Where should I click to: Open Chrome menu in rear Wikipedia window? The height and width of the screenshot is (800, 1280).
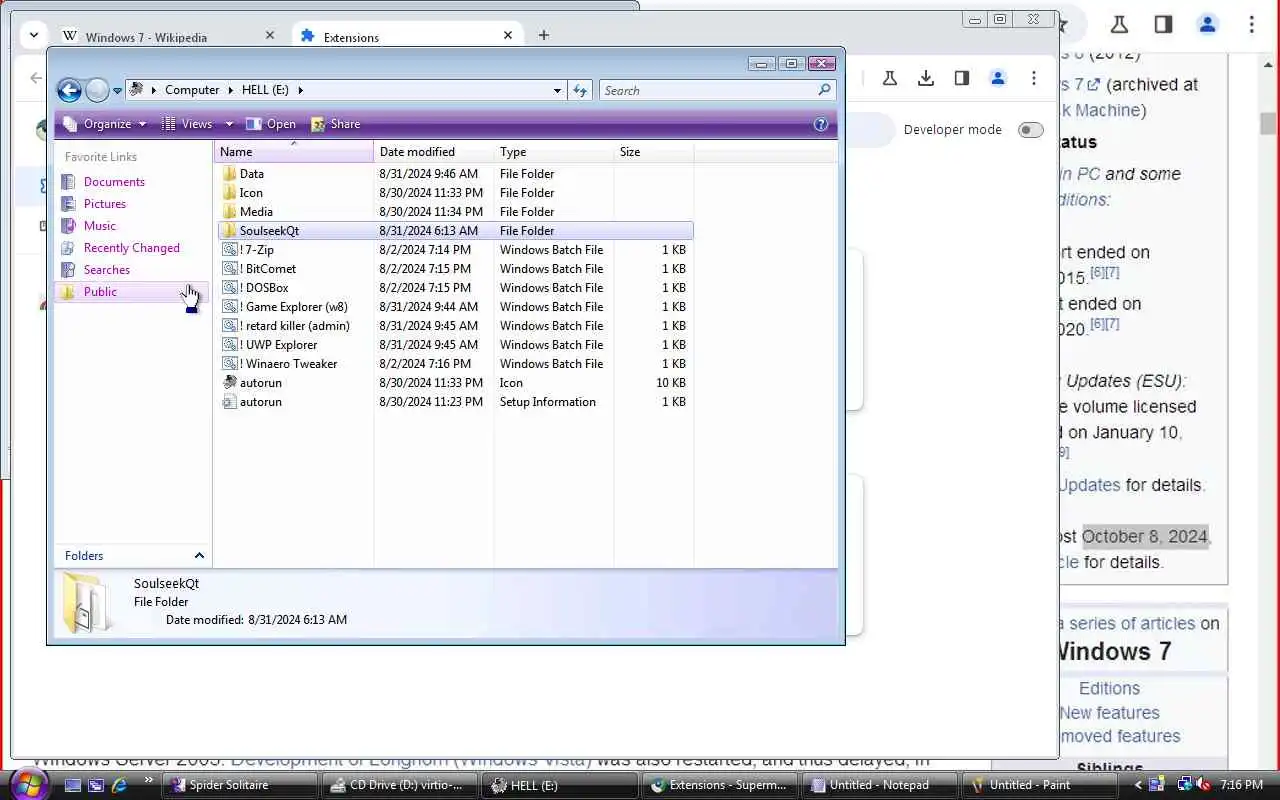point(1251,25)
